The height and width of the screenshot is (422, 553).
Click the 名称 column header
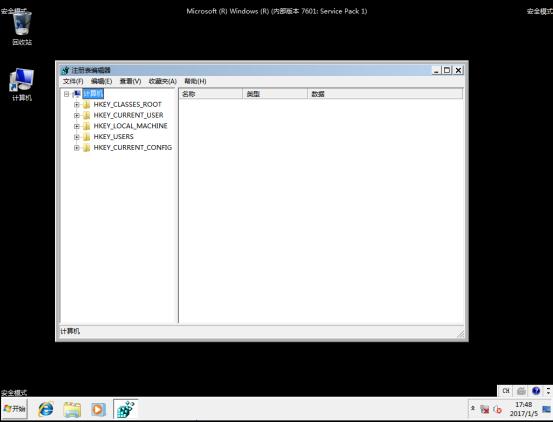[x=211, y=94]
